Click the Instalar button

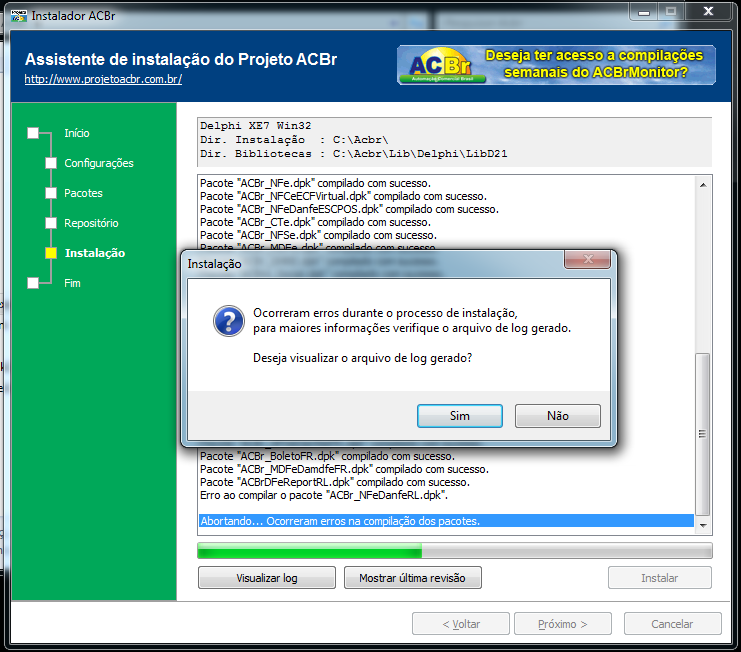click(659, 578)
